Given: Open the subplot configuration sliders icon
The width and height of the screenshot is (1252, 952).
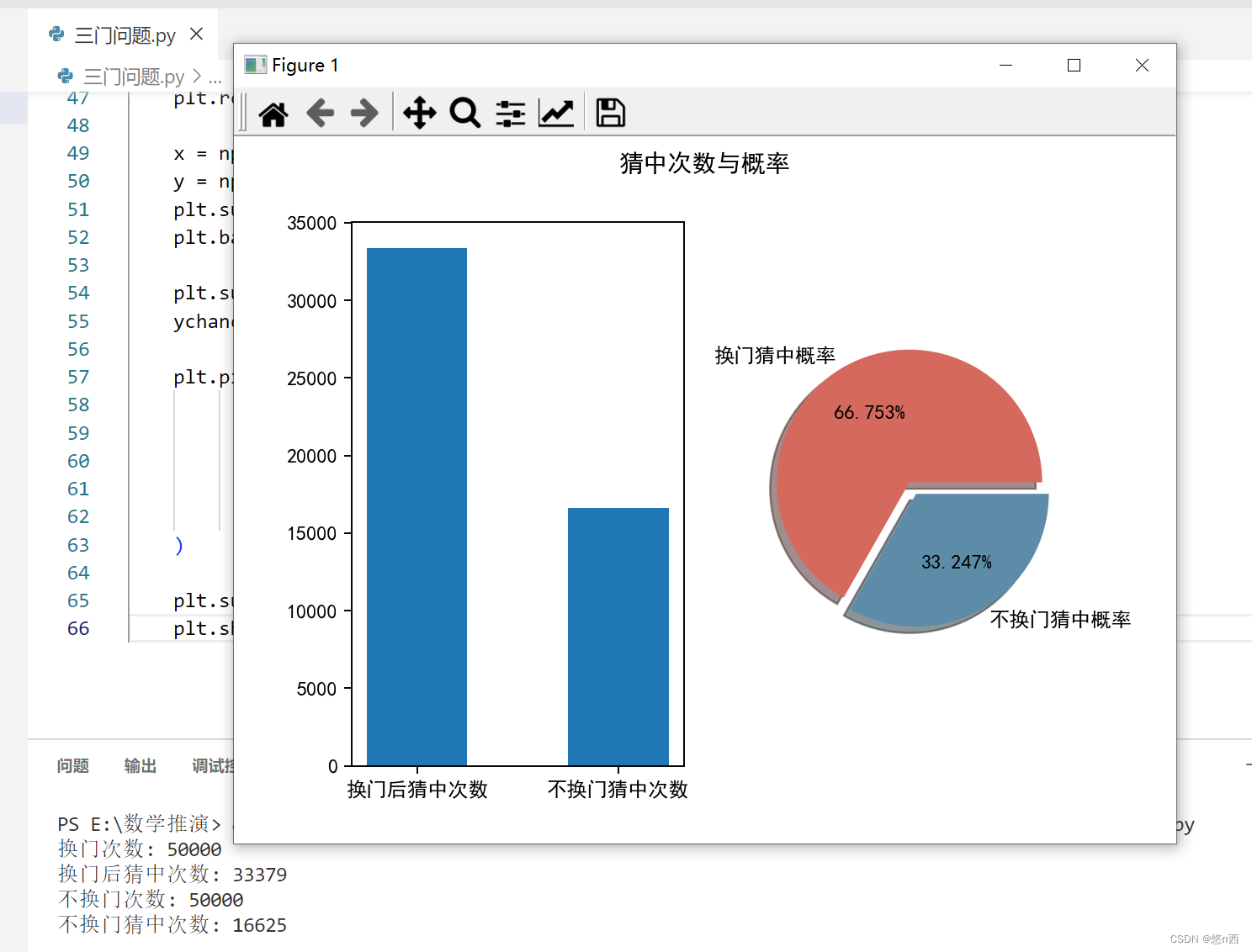Looking at the screenshot, I should [510, 112].
